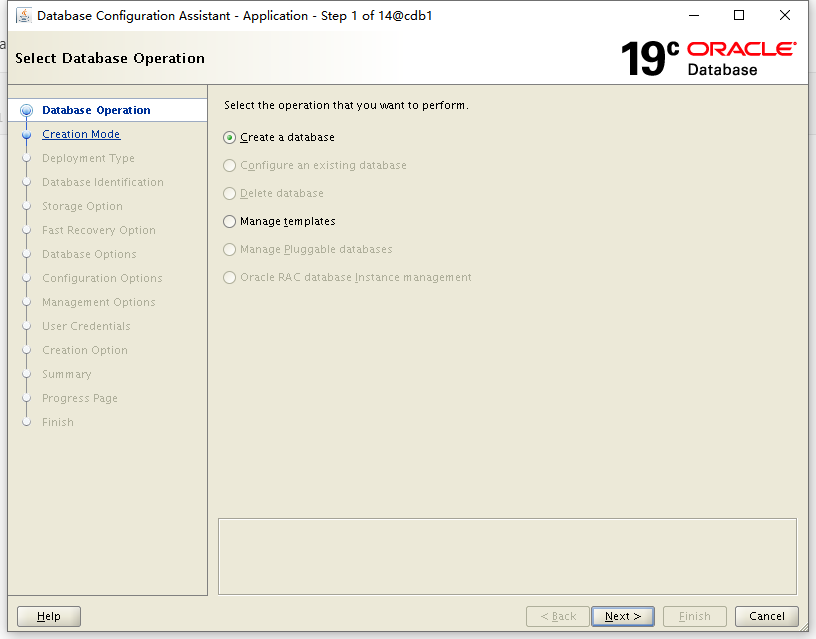
Task: Click the Database Operation step bullet icon
Action: (x=27, y=110)
